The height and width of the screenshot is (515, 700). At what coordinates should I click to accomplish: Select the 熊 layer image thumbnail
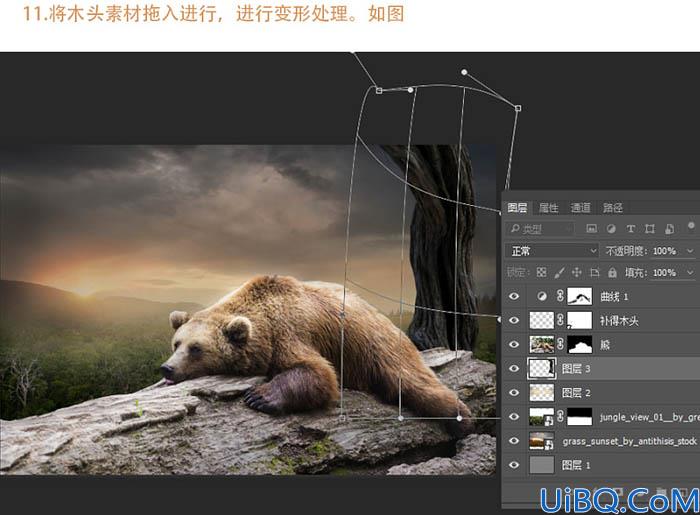pos(542,345)
